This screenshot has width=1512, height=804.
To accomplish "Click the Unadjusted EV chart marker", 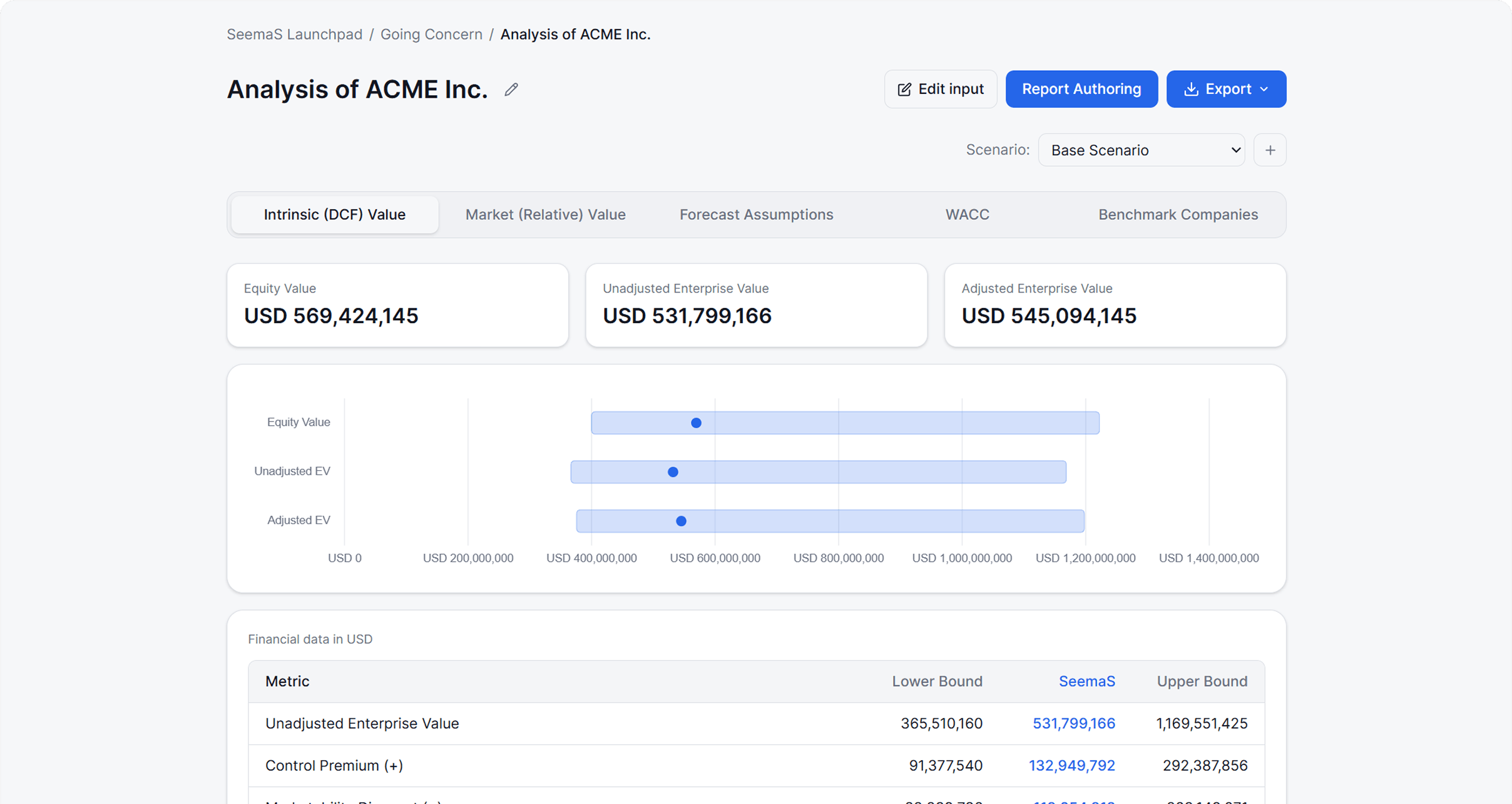I will [673, 472].
